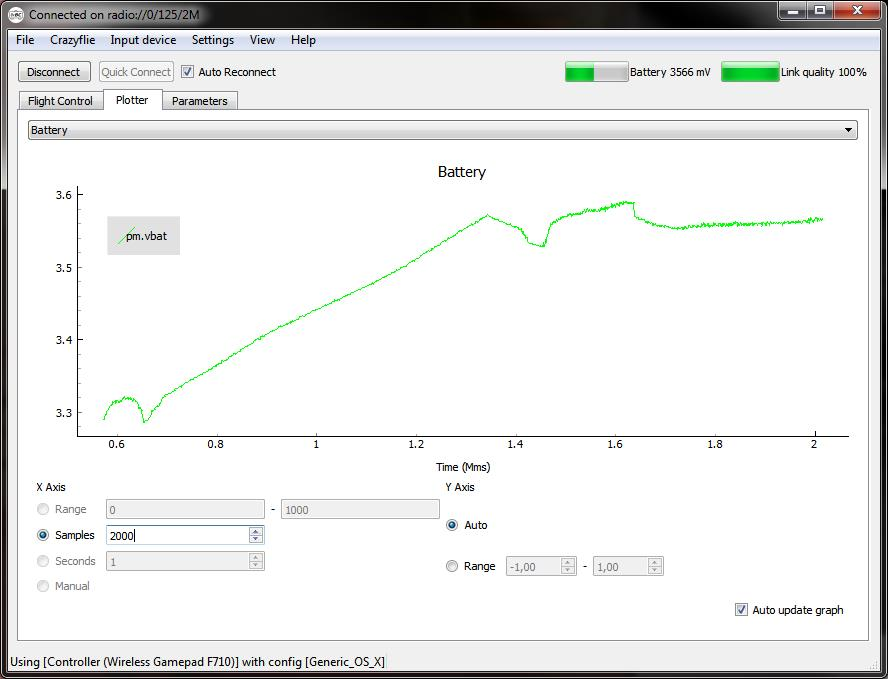Open the Input device menu
The image size is (888, 679).
coord(143,40)
